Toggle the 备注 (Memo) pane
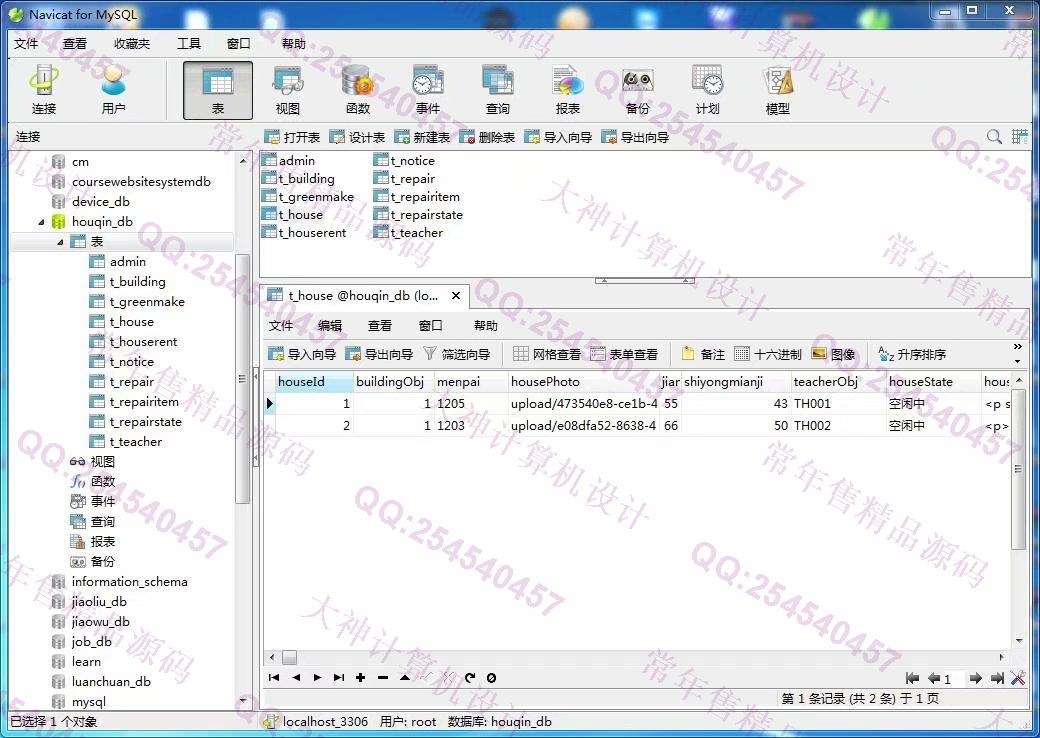The height and width of the screenshot is (738, 1040). [x=703, y=354]
